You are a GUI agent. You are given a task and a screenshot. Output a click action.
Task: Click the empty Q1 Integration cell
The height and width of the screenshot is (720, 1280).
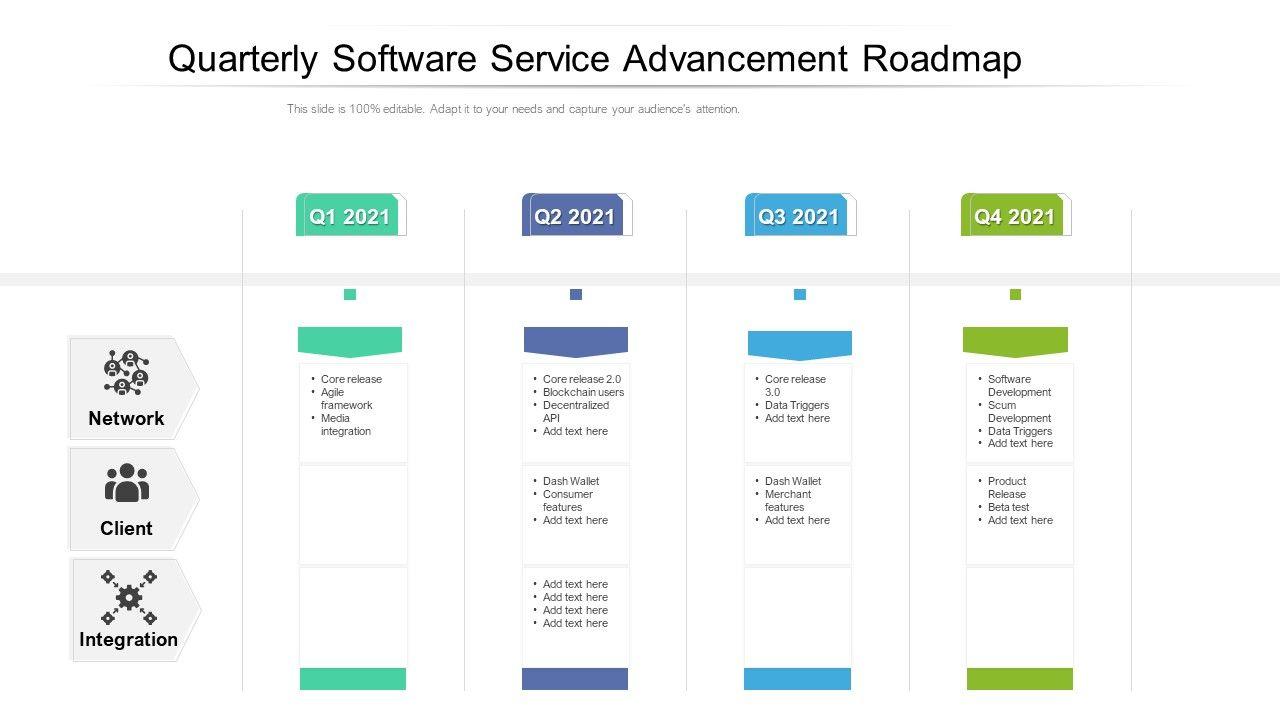(x=353, y=617)
